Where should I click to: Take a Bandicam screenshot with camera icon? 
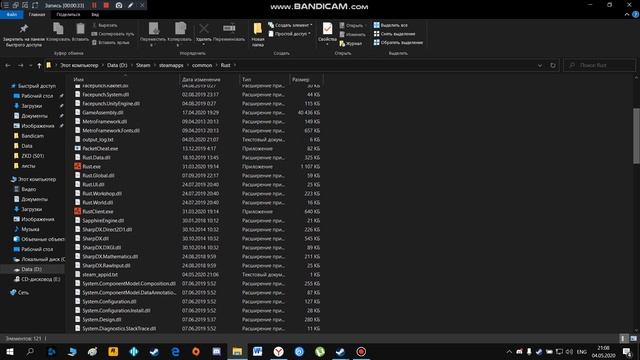[119, 5]
